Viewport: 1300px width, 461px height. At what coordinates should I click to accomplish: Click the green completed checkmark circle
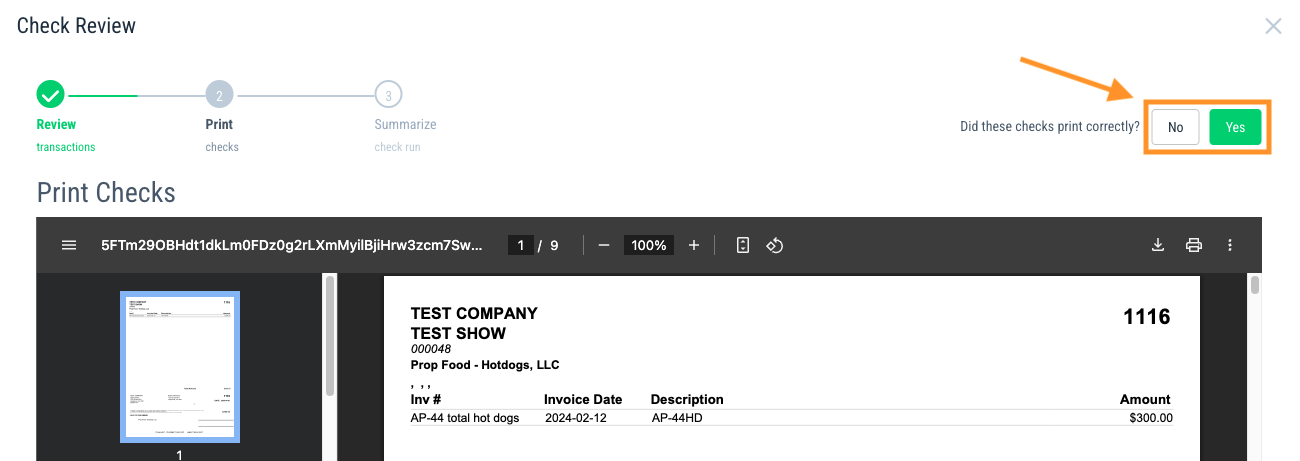[51, 95]
